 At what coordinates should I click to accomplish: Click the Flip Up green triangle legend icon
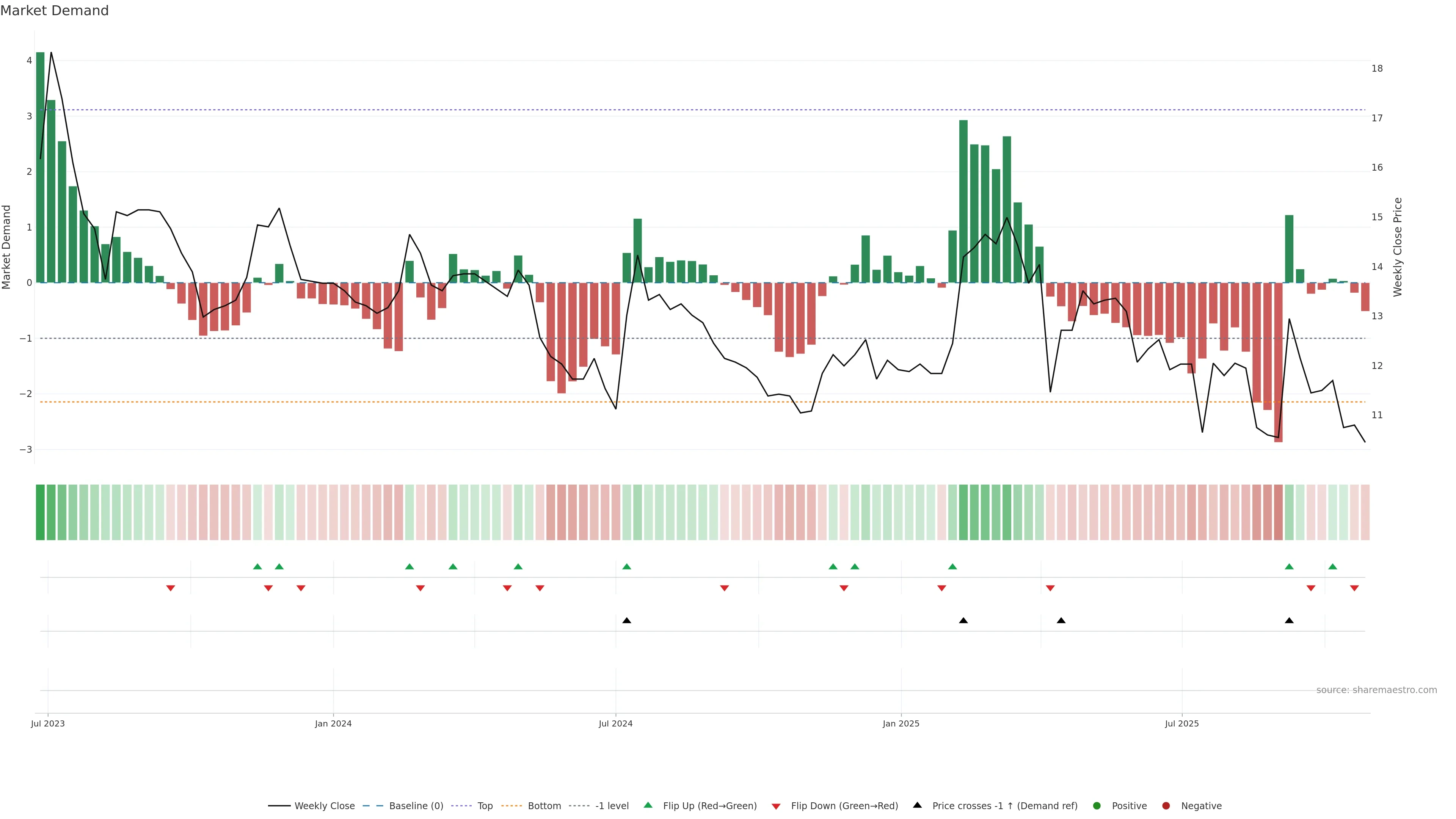tap(648, 805)
